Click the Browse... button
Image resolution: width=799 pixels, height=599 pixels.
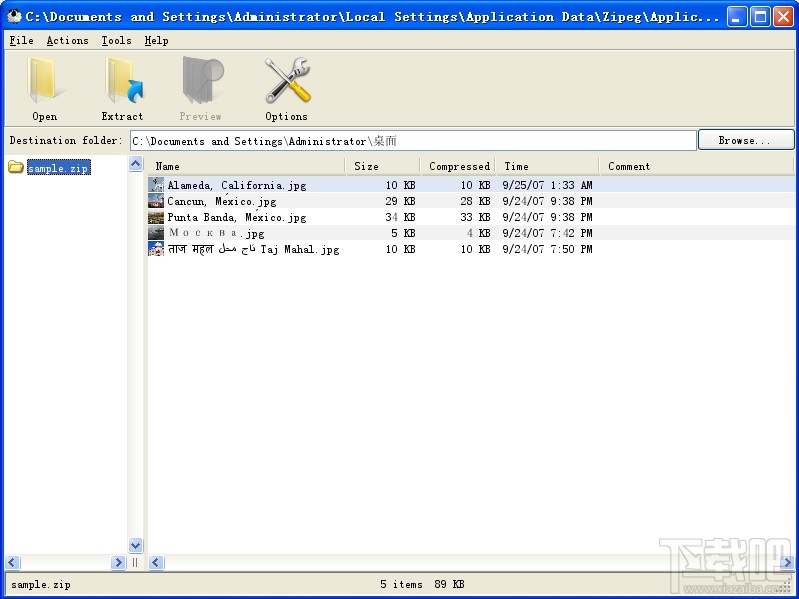(745, 140)
